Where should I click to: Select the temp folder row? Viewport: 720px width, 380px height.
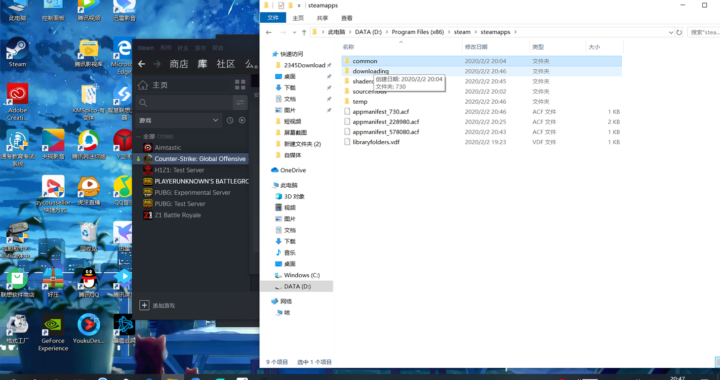[482, 101]
